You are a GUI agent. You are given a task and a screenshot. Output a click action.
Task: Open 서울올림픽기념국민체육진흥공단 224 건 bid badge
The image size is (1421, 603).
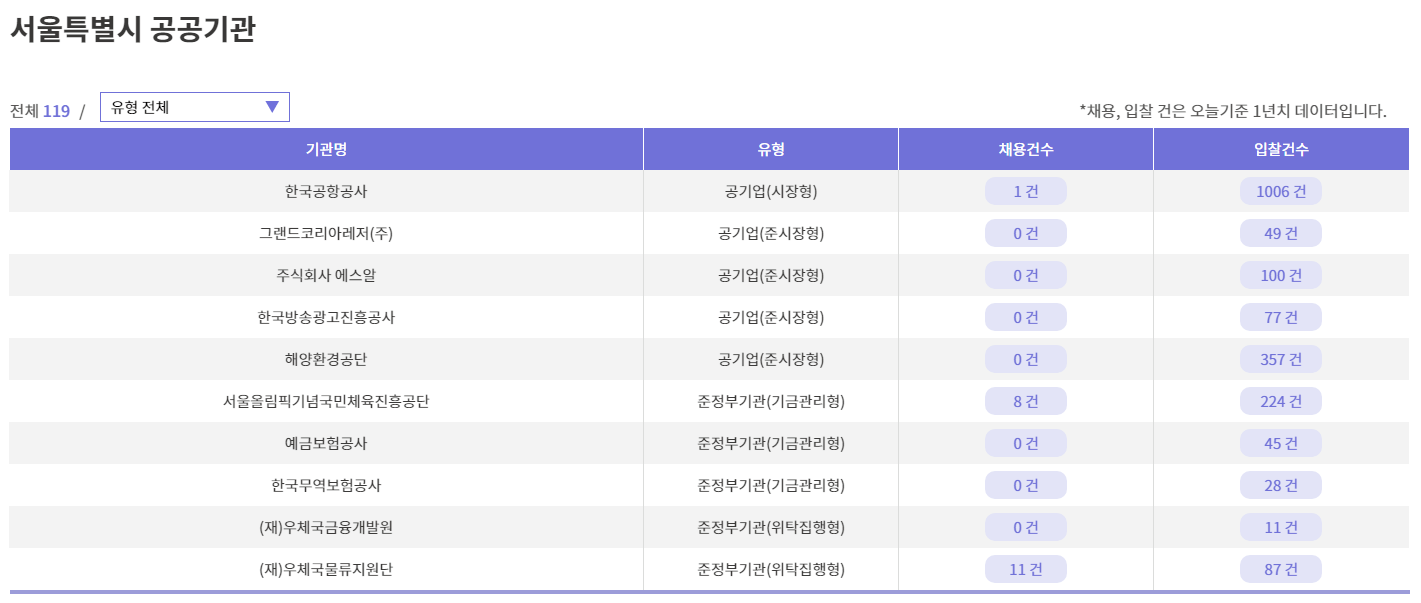[1281, 401]
